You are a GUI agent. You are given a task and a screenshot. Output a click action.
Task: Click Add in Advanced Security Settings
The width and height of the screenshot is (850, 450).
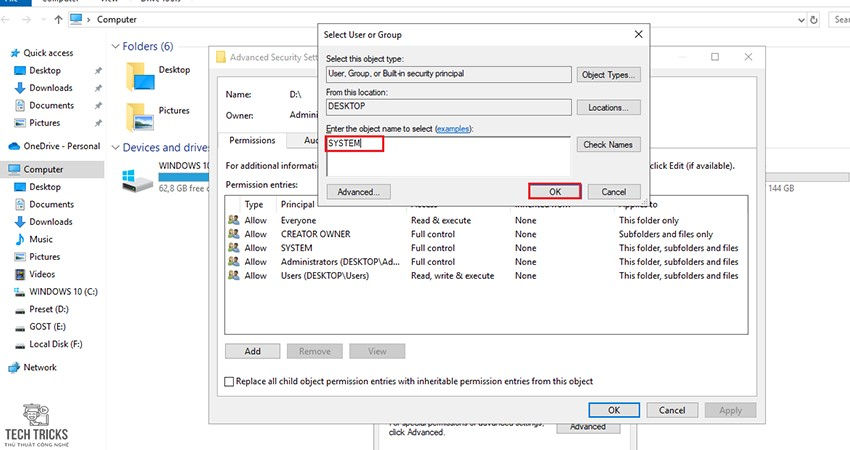pos(252,351)
